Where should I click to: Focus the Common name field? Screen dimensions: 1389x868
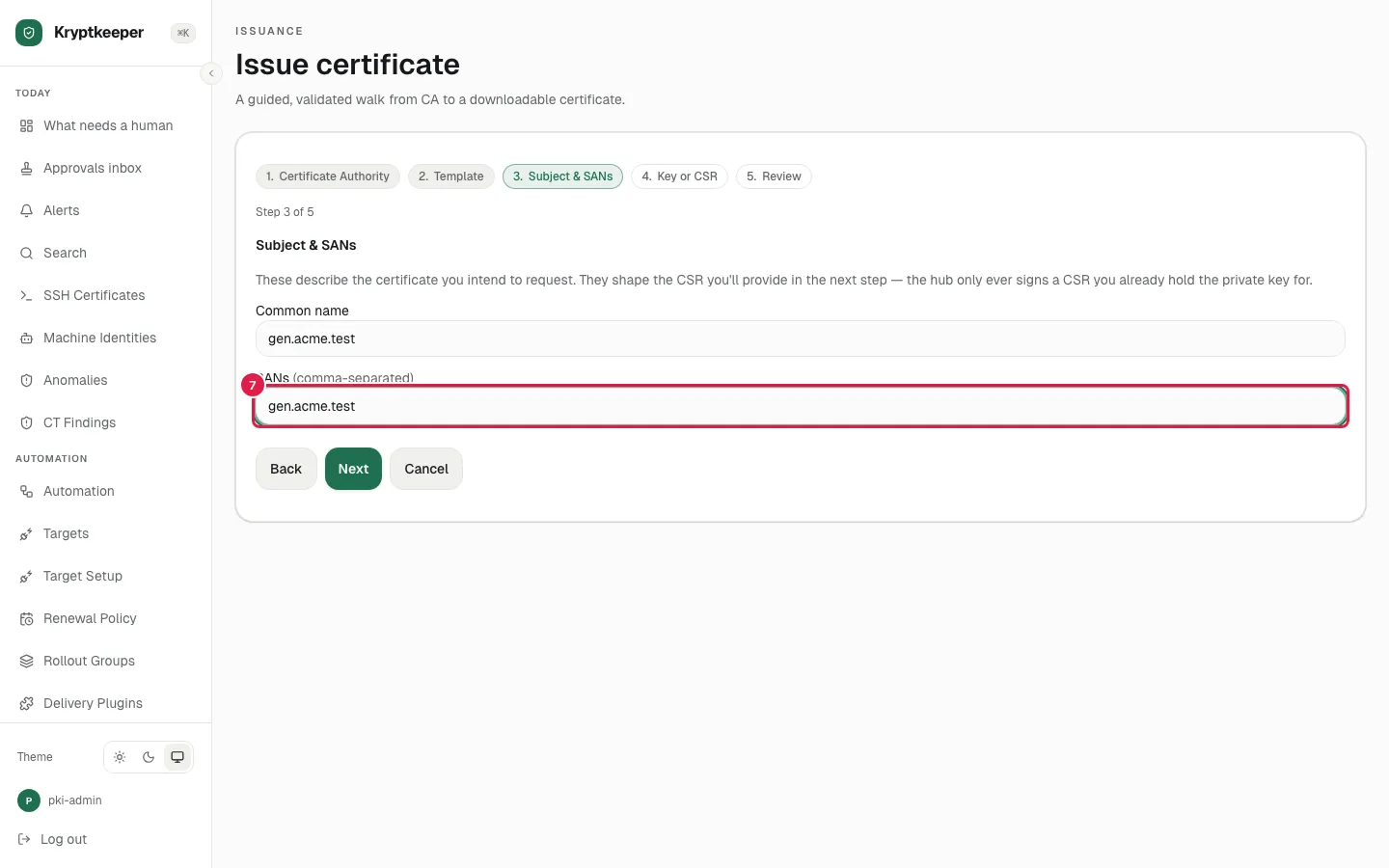click(x=801, y=339)
